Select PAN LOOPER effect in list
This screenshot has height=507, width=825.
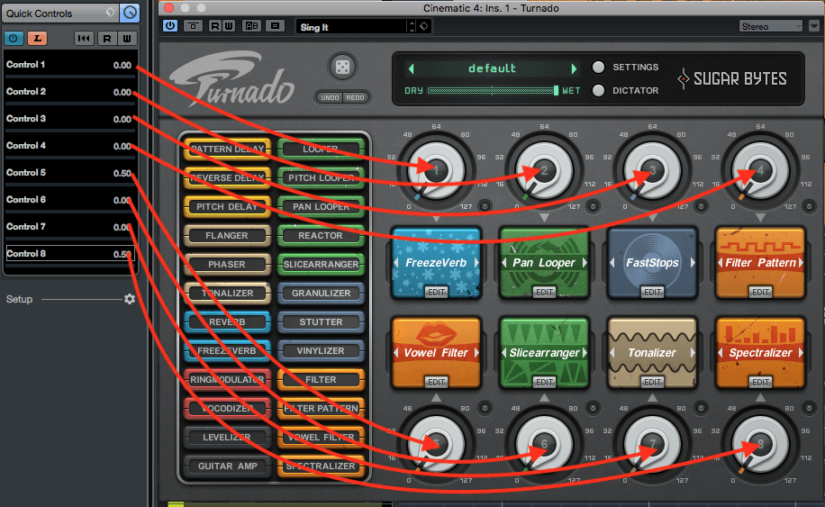(x=320, y=207)
